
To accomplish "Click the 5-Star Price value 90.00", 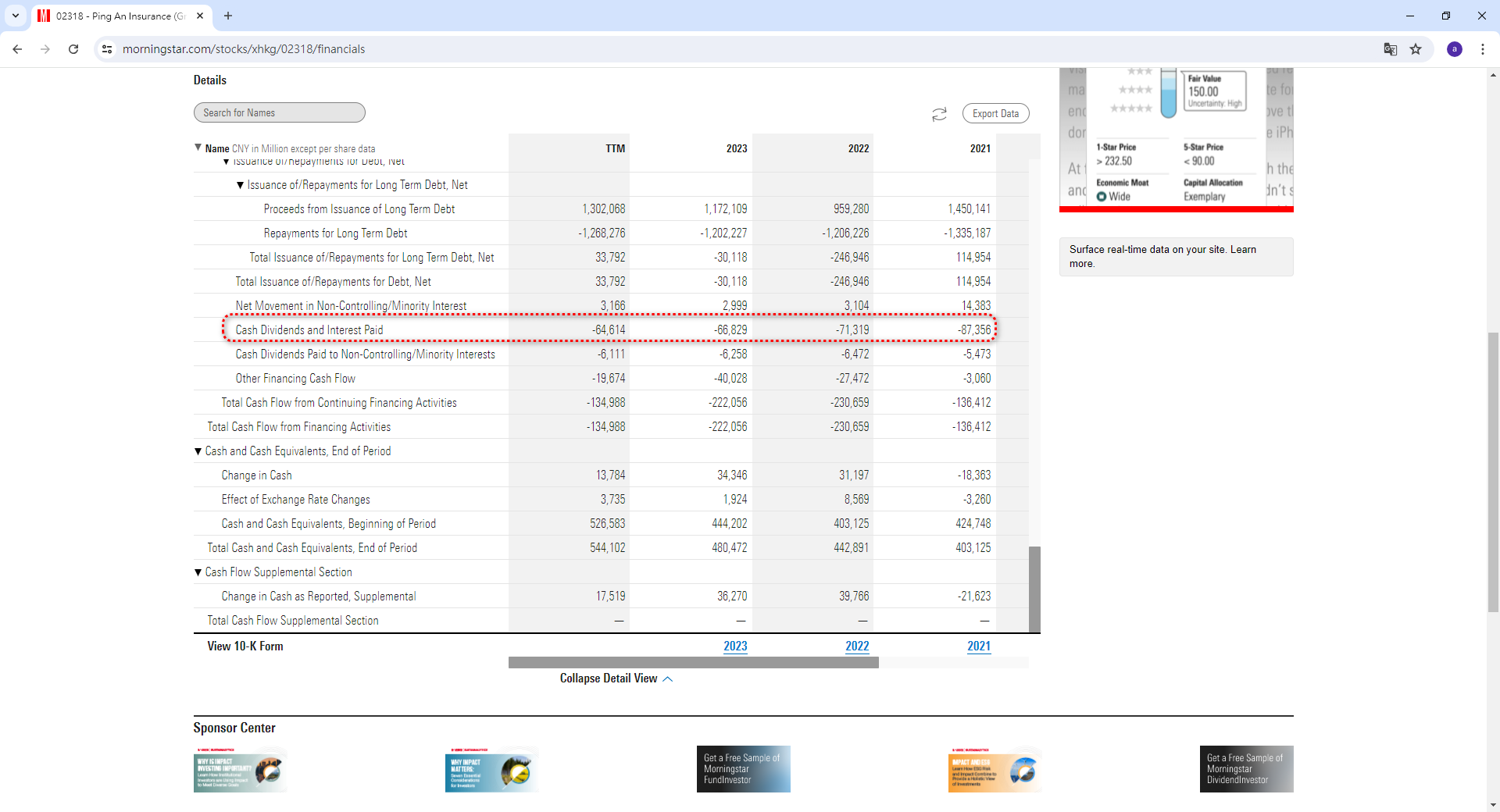I will click(x=1199, y=162).
